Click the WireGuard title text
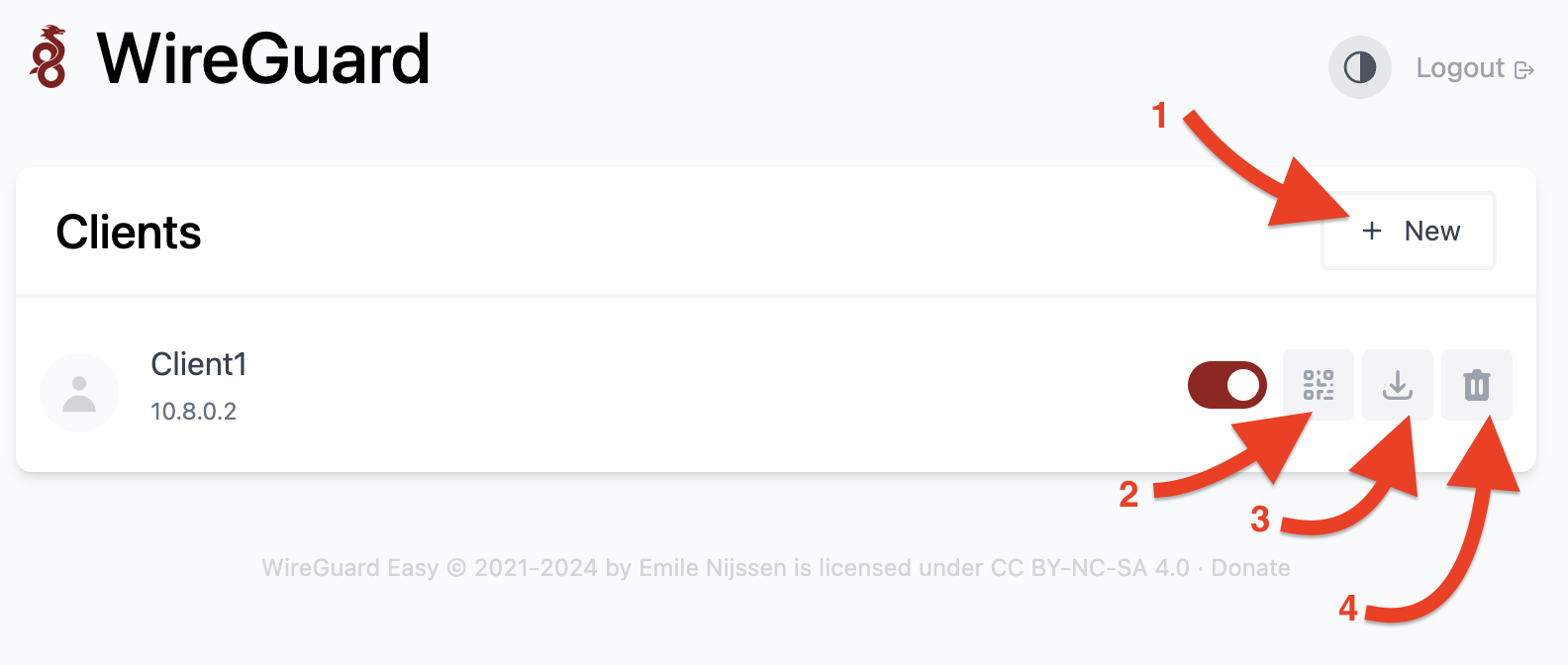 (x=263, y=59)
